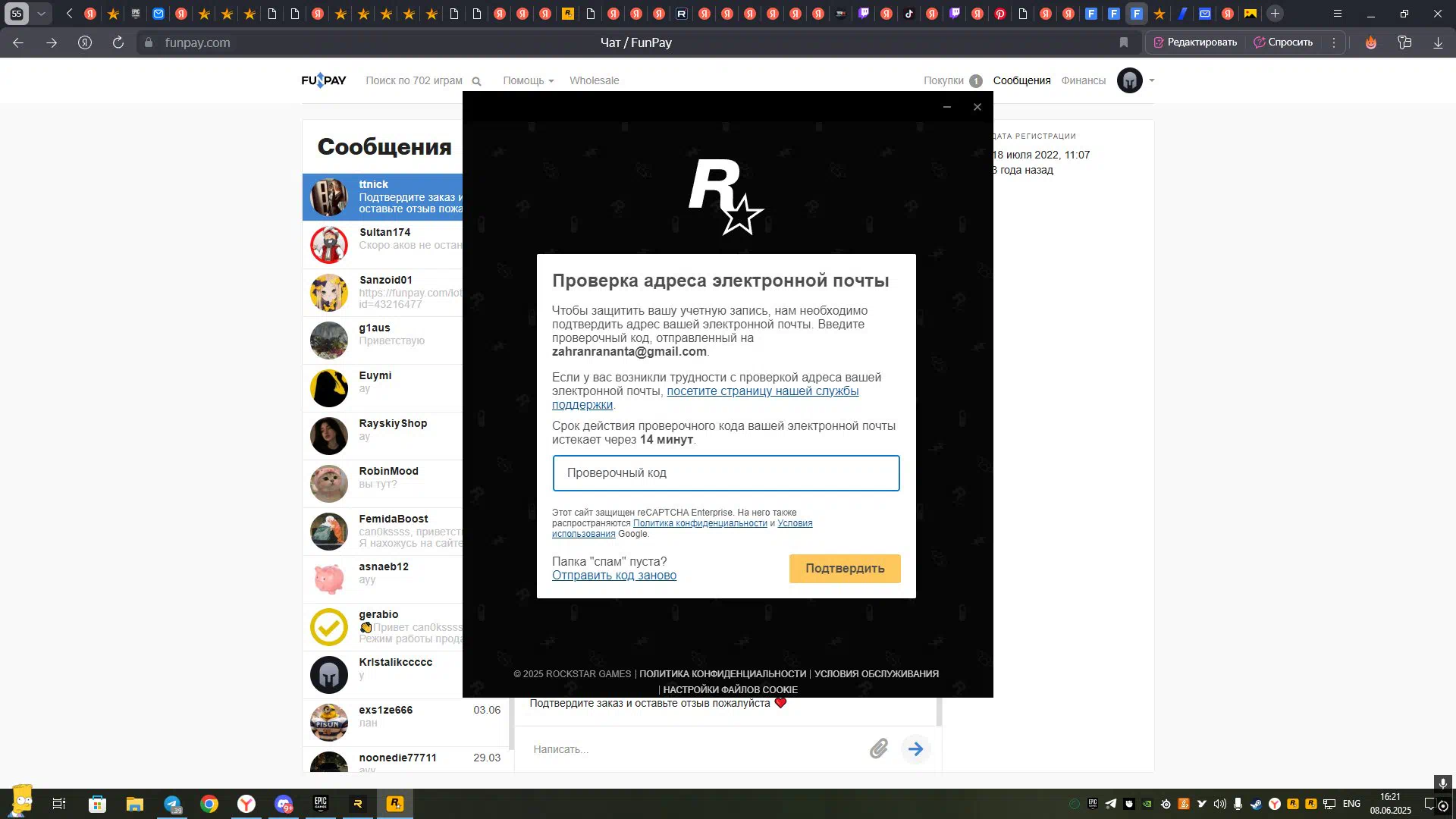Open Discord from the taskbar
The height and width of the screenshot is (819, 1456).
[x=284, y=804]
